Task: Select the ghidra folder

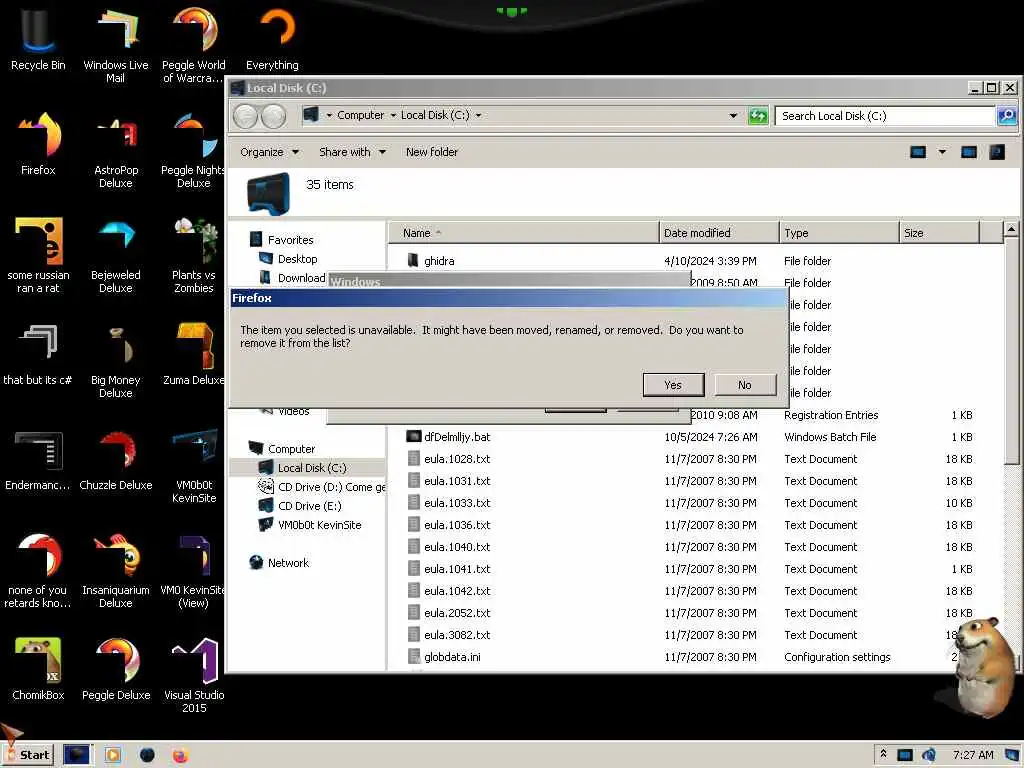Action: 439,261
